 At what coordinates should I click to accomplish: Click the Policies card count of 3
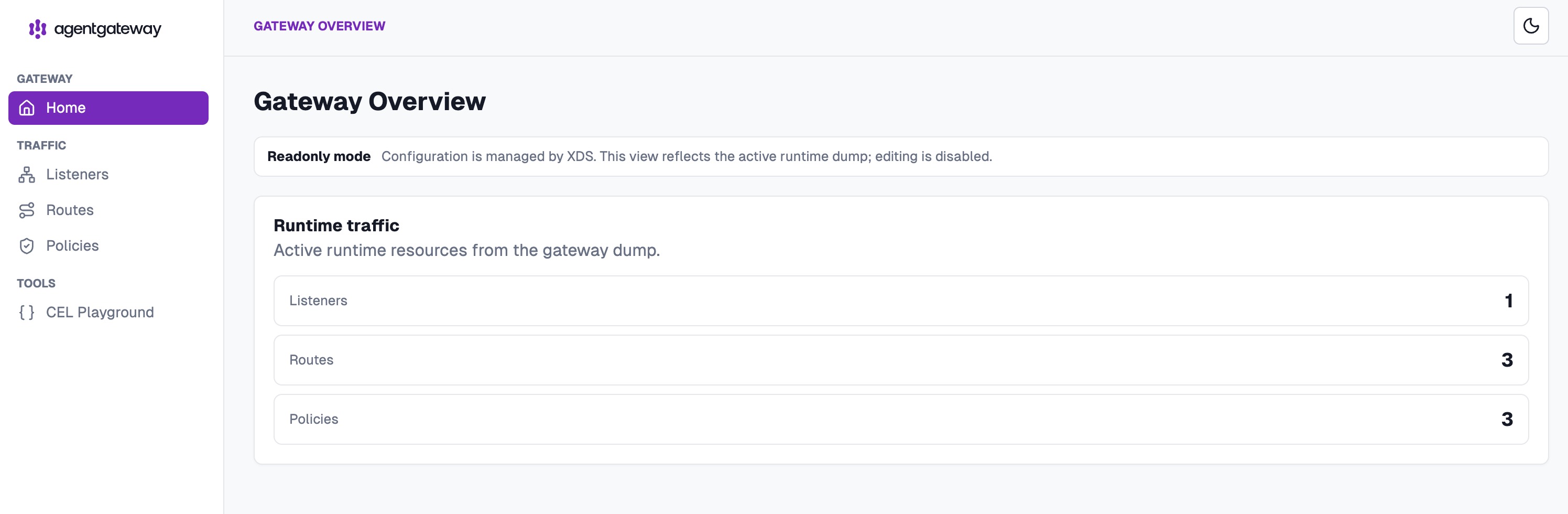pyautogui.click(x=1507, y=419)
